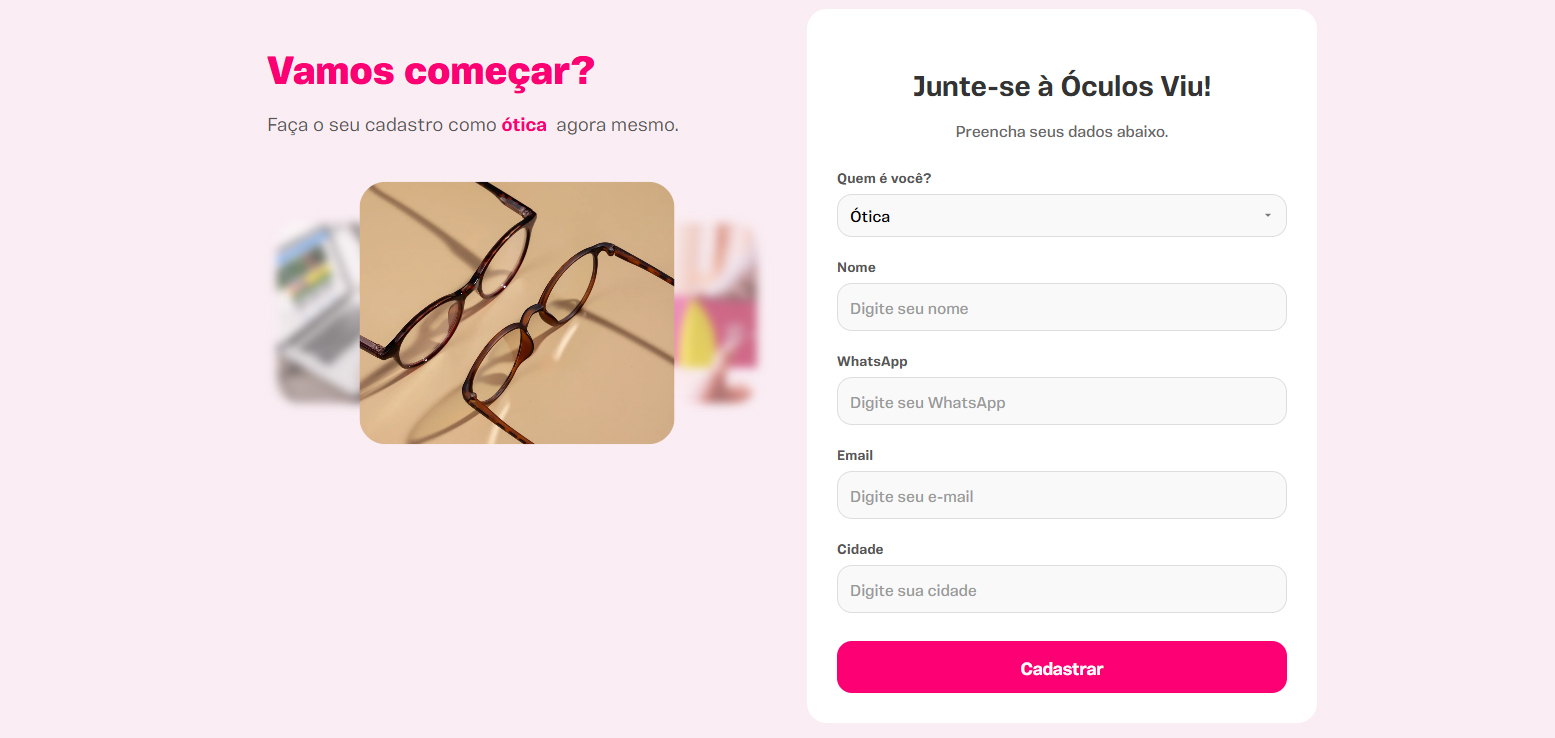Click the WhatsApp number input field
1555x738 pixels.
click(x=1061, y=401)
